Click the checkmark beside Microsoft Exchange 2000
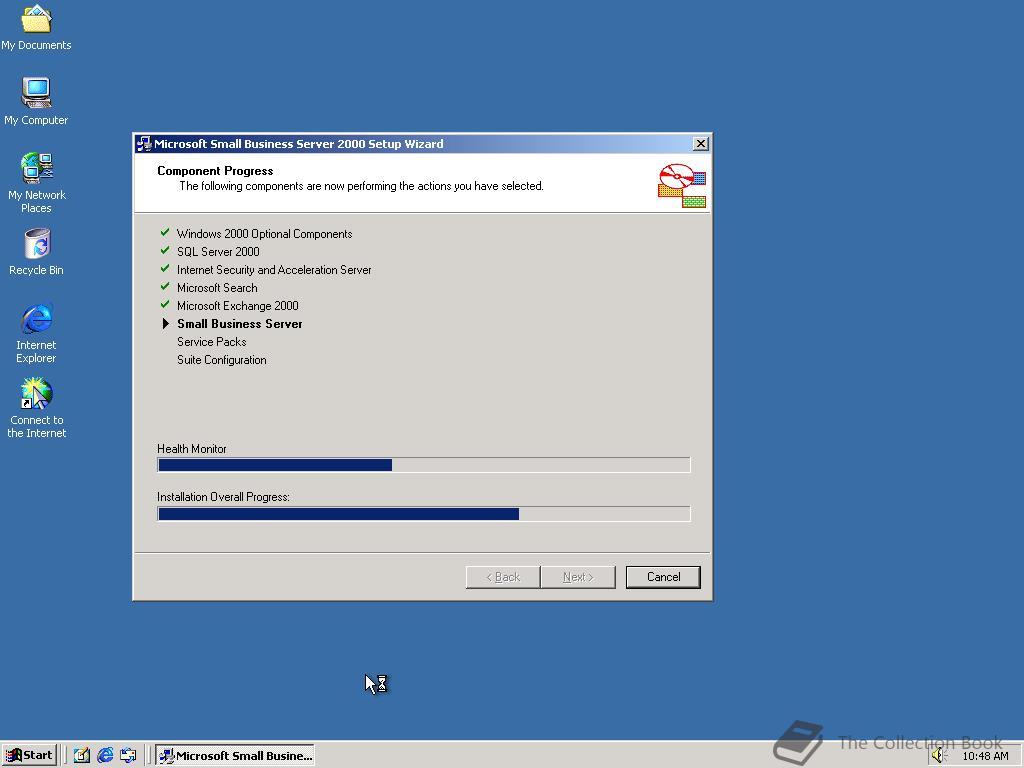Image resolution: width=1024 pixels, height=768 pixels. pyautogui.click(x=165, y=304)
